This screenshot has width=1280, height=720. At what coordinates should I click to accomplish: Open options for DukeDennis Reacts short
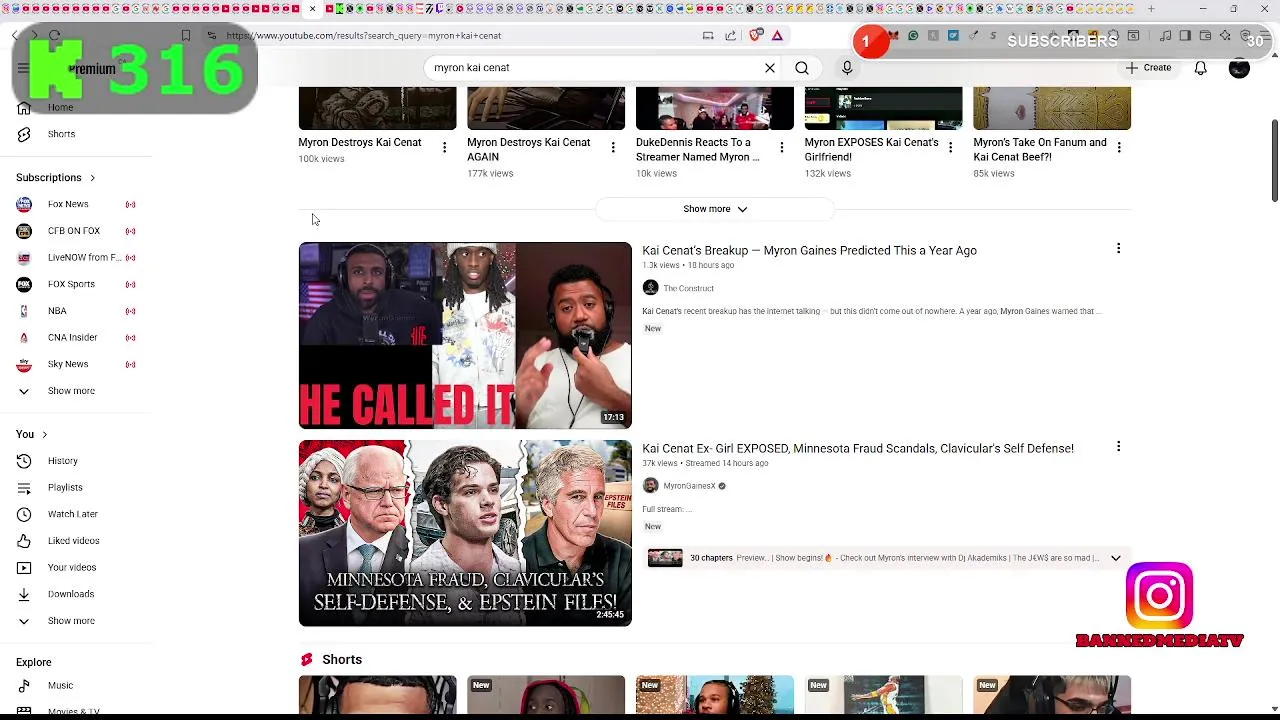[782, 148]
